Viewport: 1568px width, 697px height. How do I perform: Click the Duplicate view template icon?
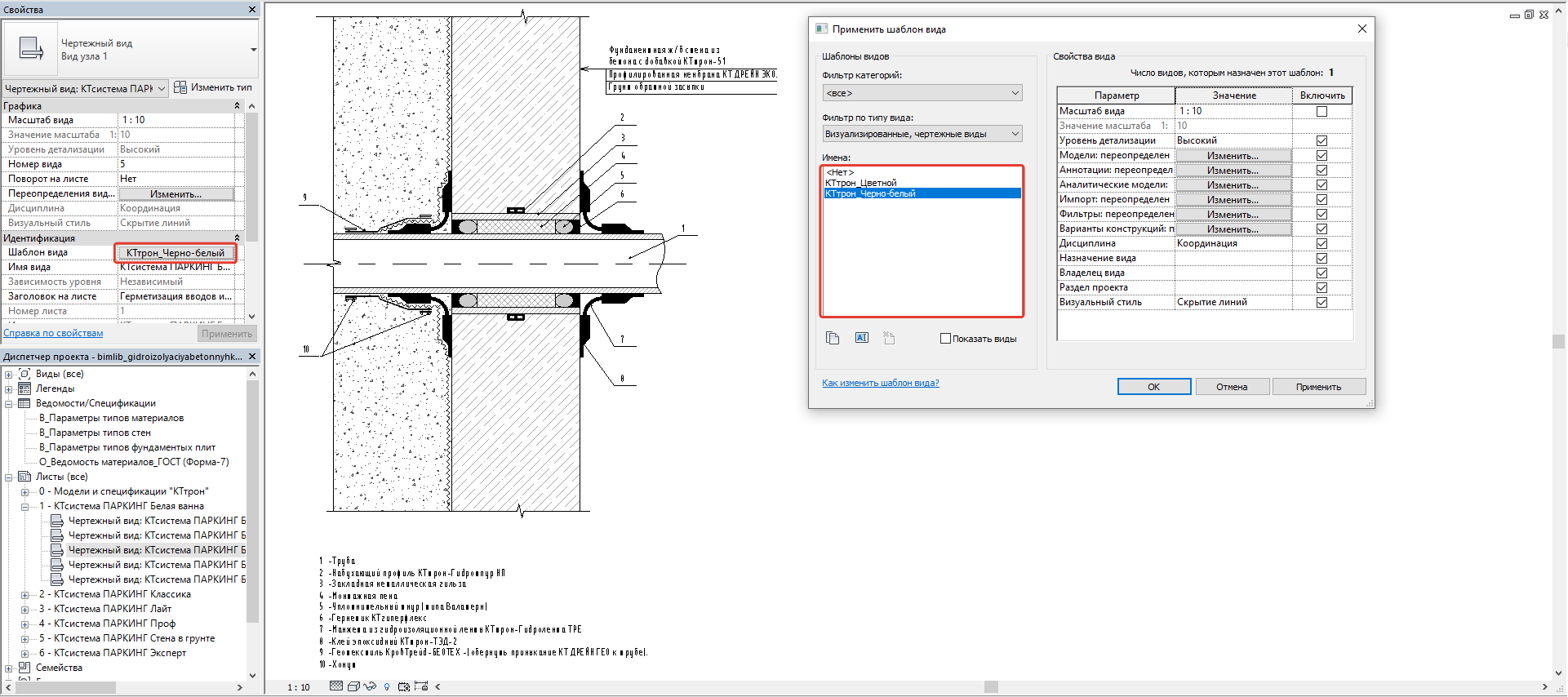tap(833, 338)
